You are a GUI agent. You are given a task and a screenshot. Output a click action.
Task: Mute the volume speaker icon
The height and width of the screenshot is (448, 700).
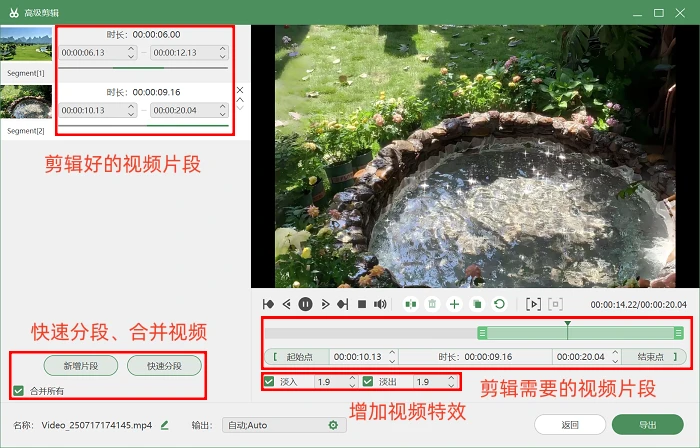380,304
